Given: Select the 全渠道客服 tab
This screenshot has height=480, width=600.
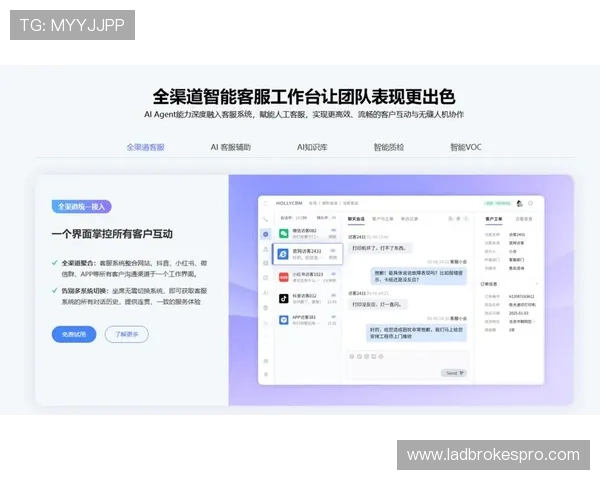Looking at the screenshot, I should pyautogui.click(x=145, y=147).
